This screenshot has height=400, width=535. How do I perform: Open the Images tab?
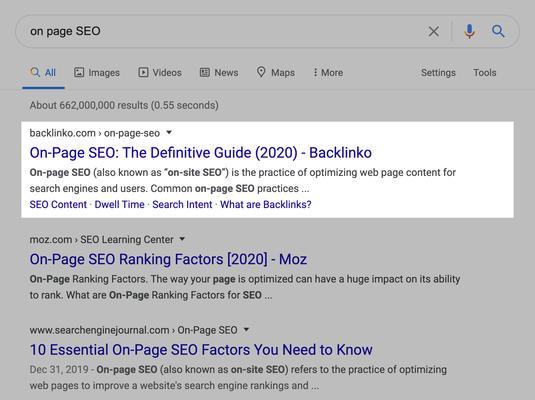(x=97, y=72)
